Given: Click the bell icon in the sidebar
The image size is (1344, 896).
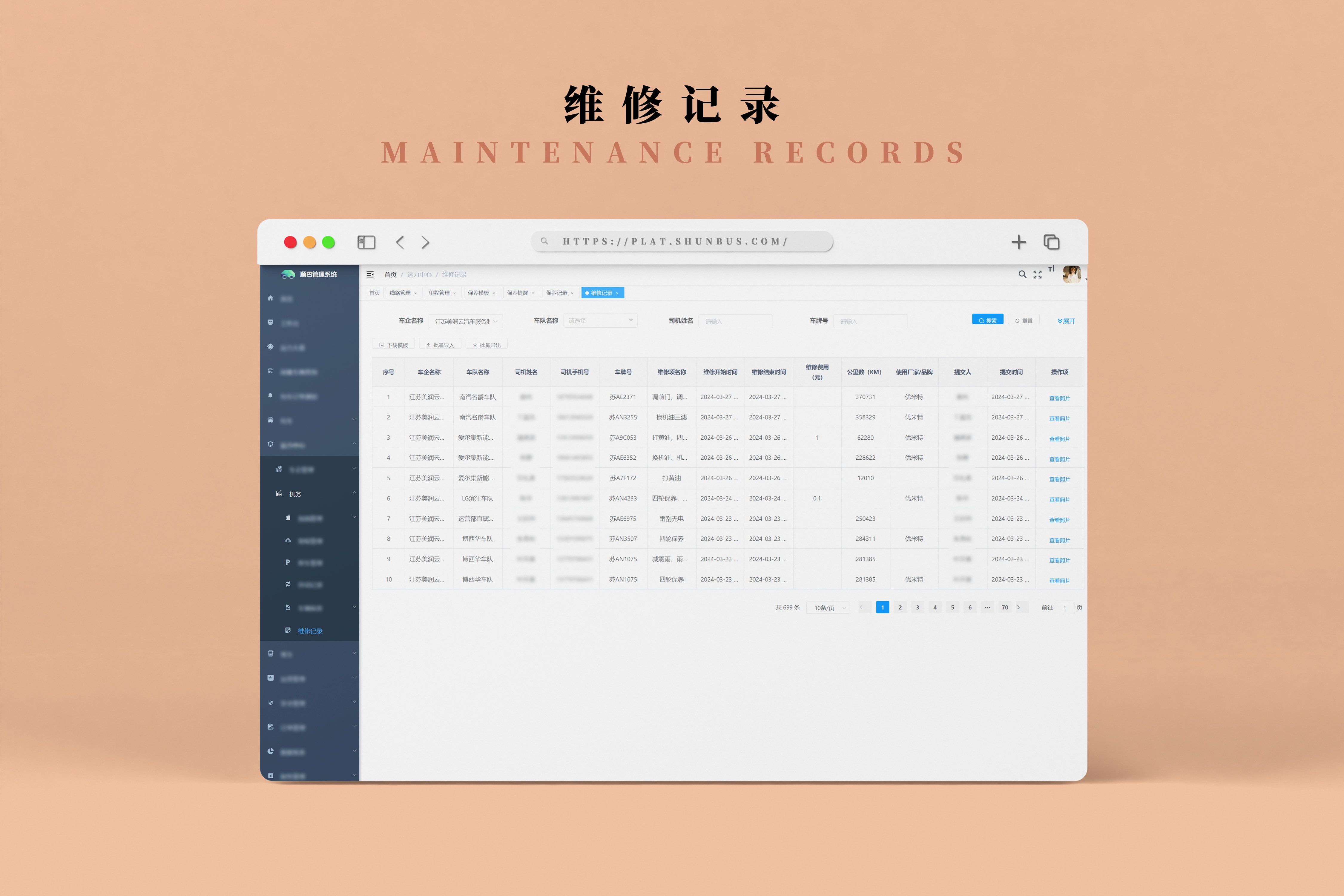Looking at the screenshot, I should (x=270, y=395).
